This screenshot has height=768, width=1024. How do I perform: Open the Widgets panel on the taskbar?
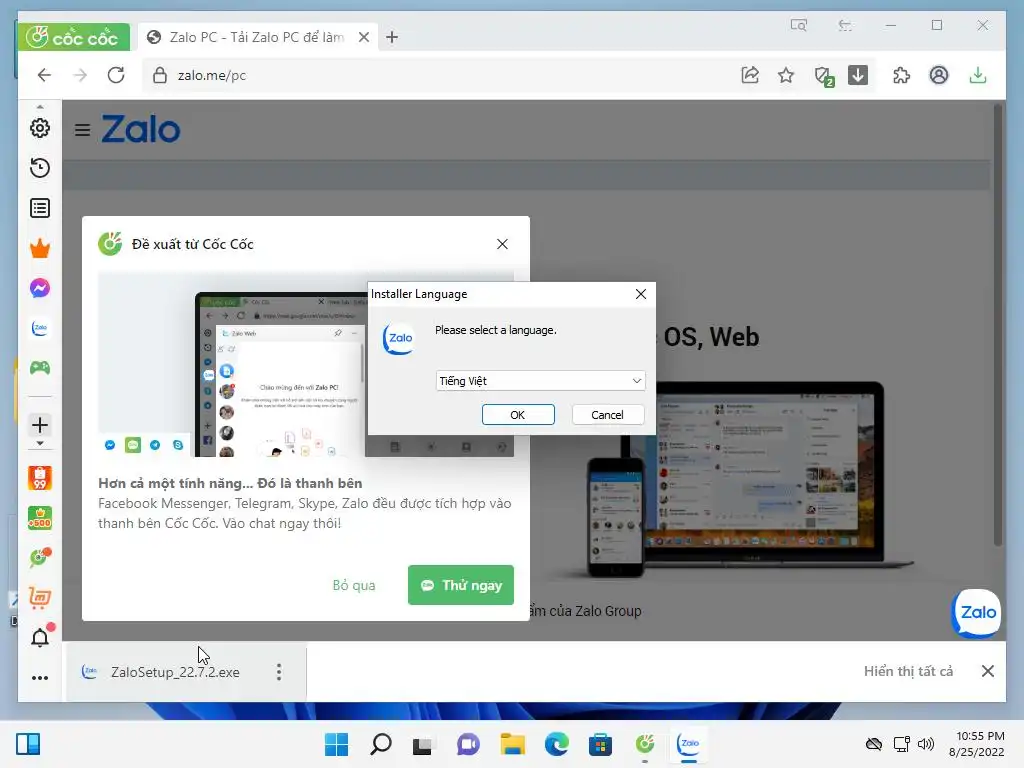[28, 744]
